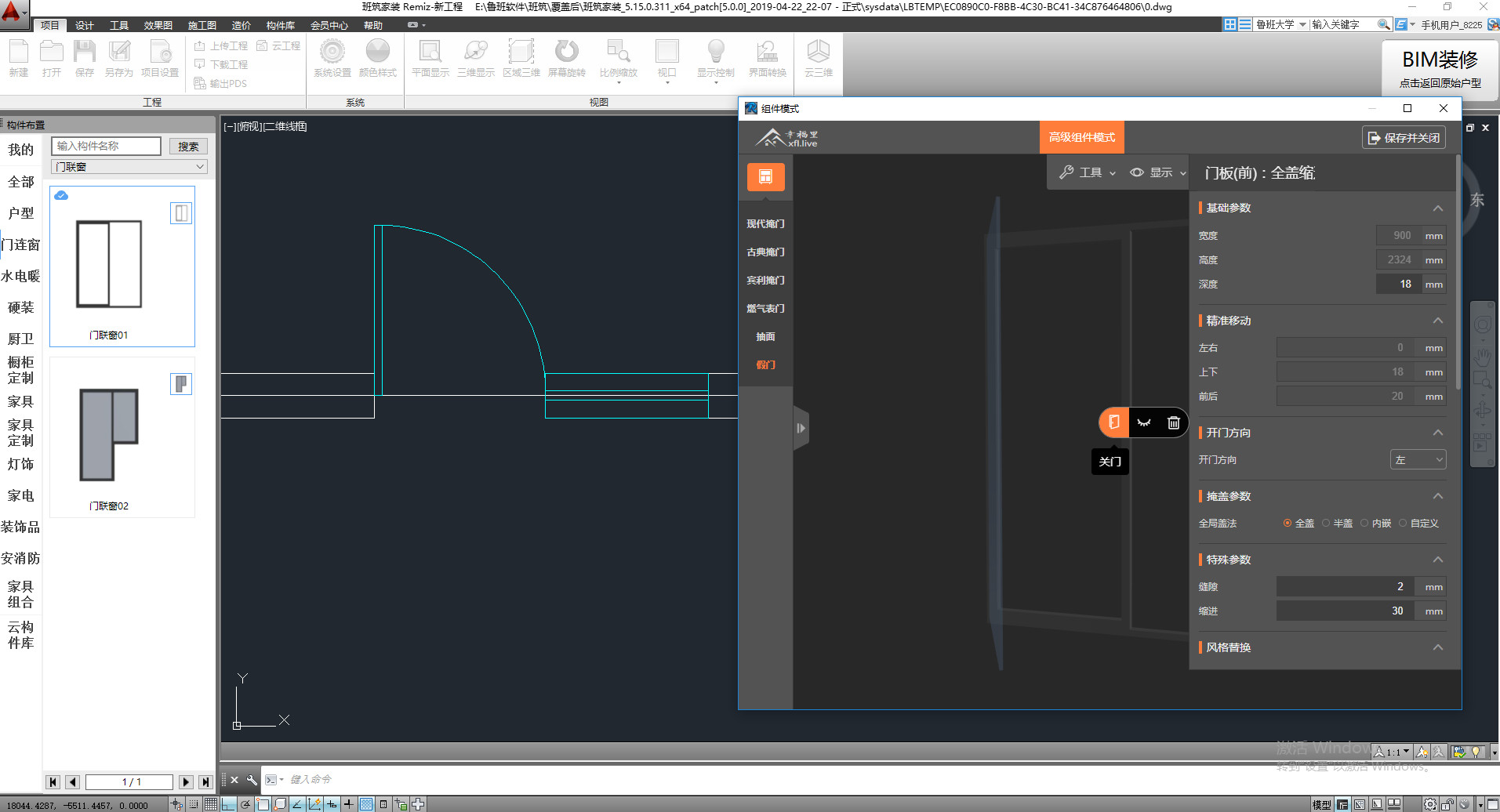The image size is (1500, 812).
Task: Open the 开门方向 左 dropdown
Action: (1418, 460)
